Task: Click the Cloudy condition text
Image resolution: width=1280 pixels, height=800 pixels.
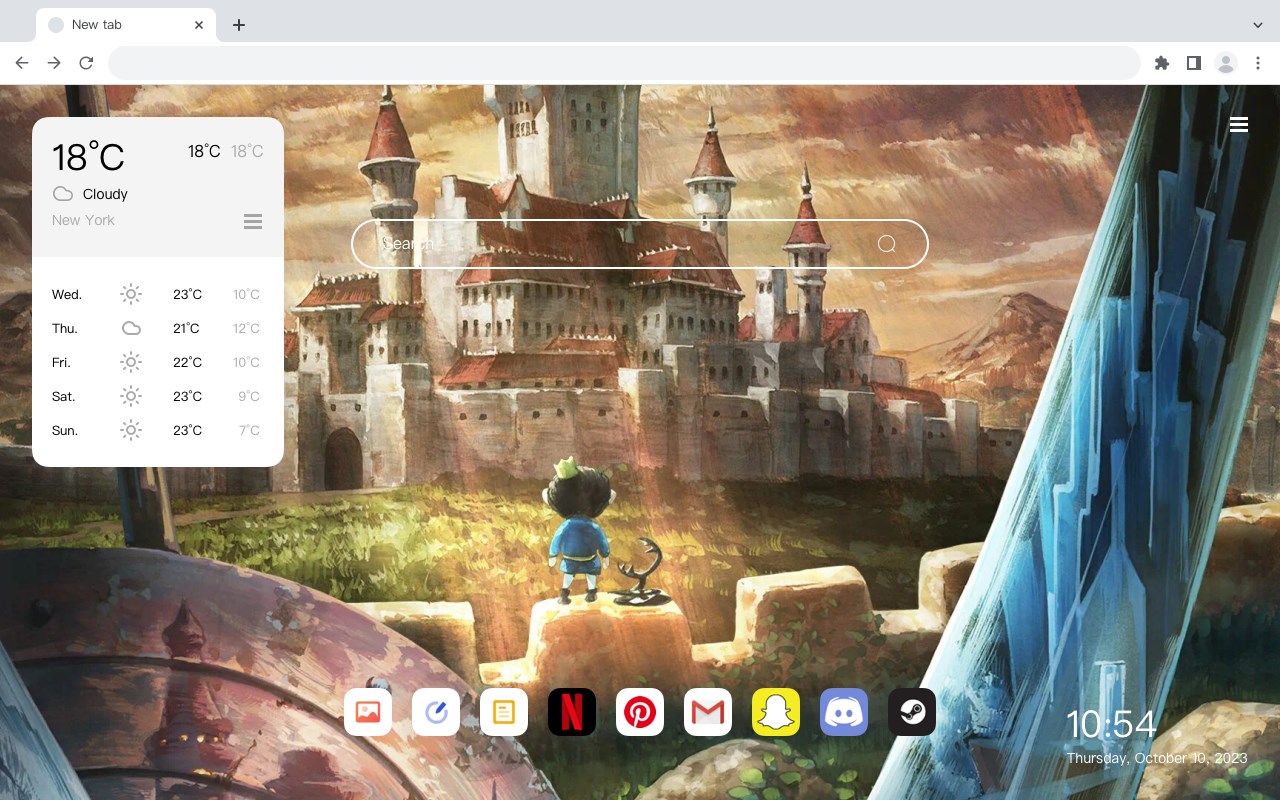Action: click(x=105, y=194)
